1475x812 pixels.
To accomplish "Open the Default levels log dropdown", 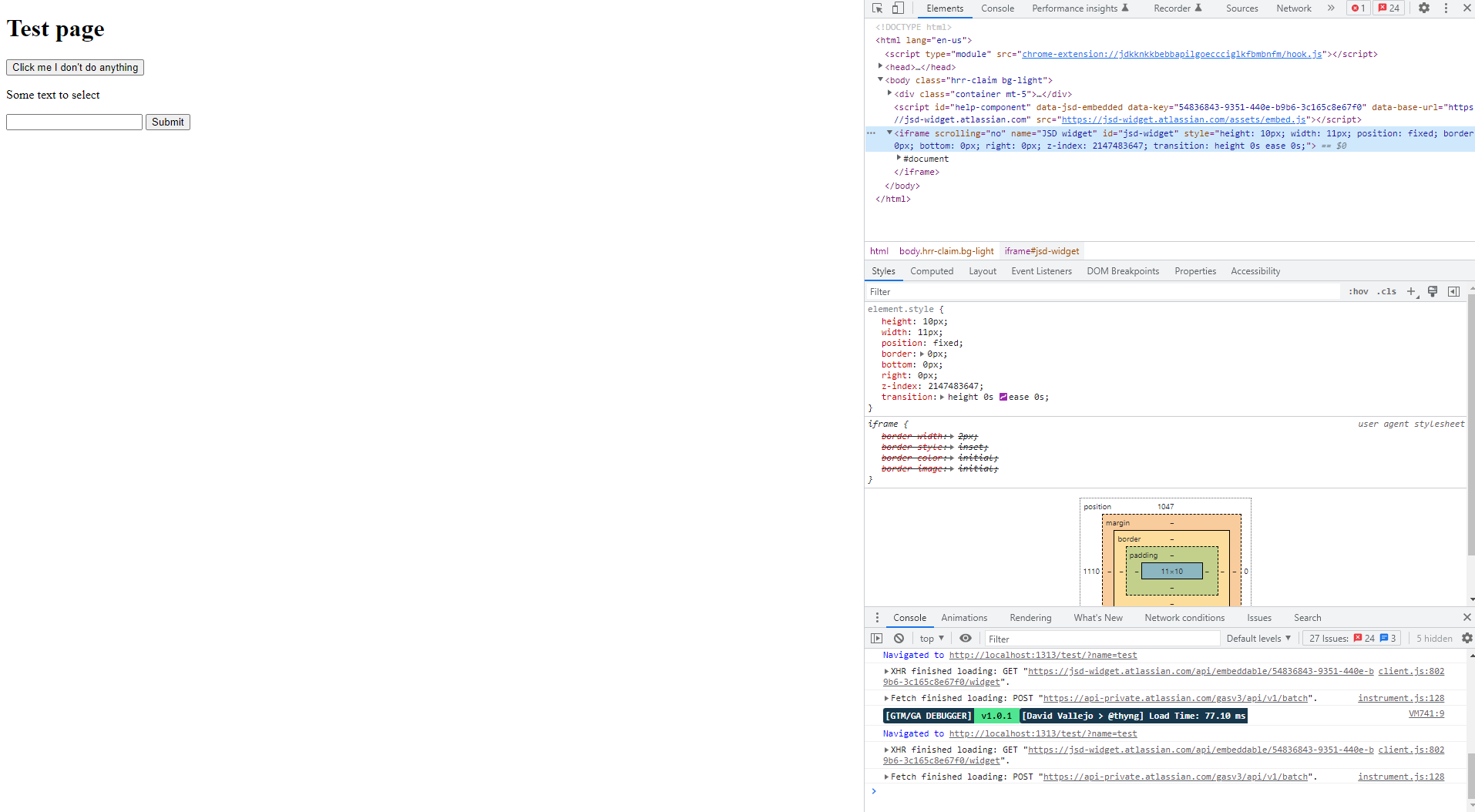I will [1258, 639].
